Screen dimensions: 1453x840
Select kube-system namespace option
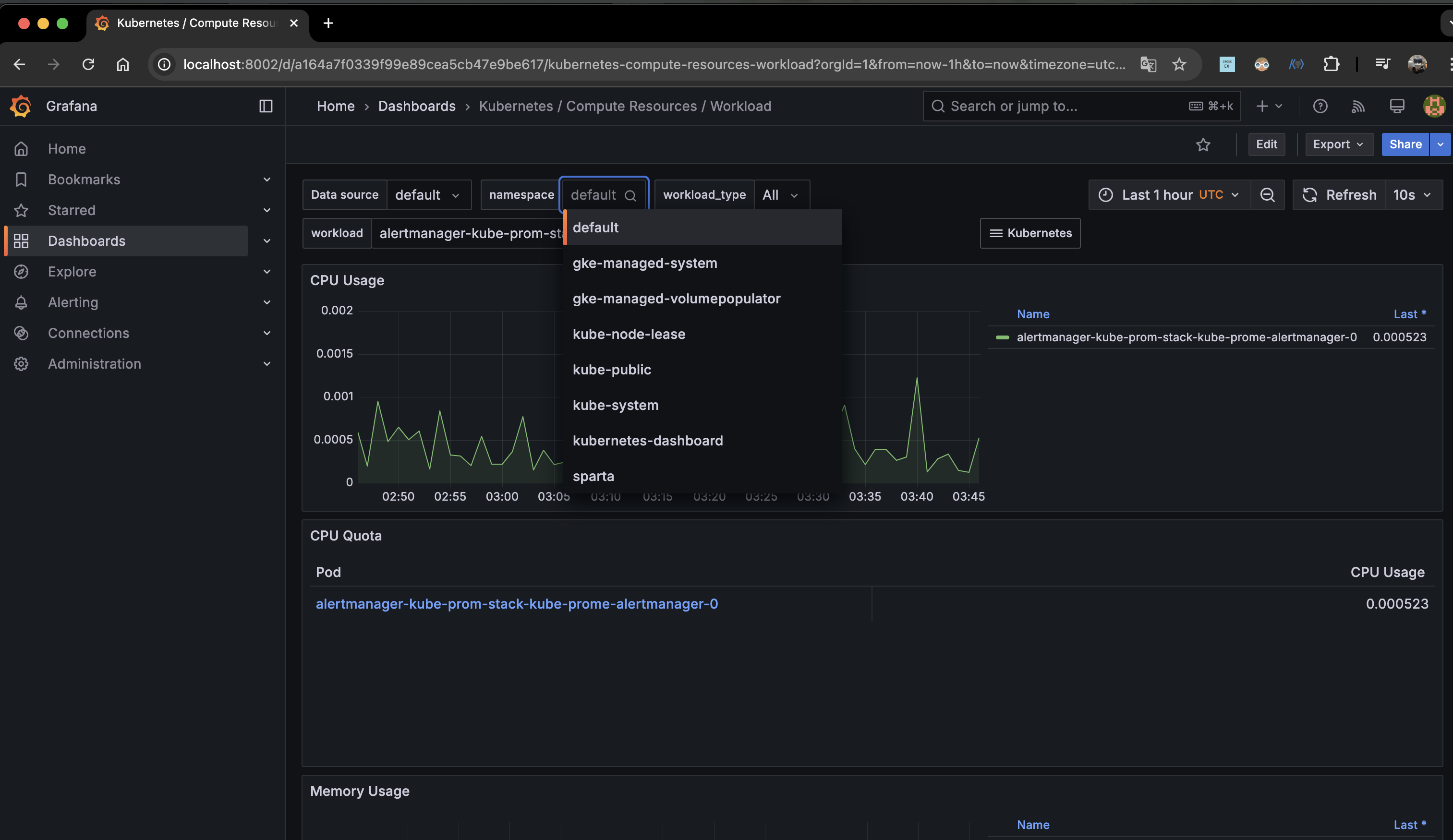tap(702, 405)
